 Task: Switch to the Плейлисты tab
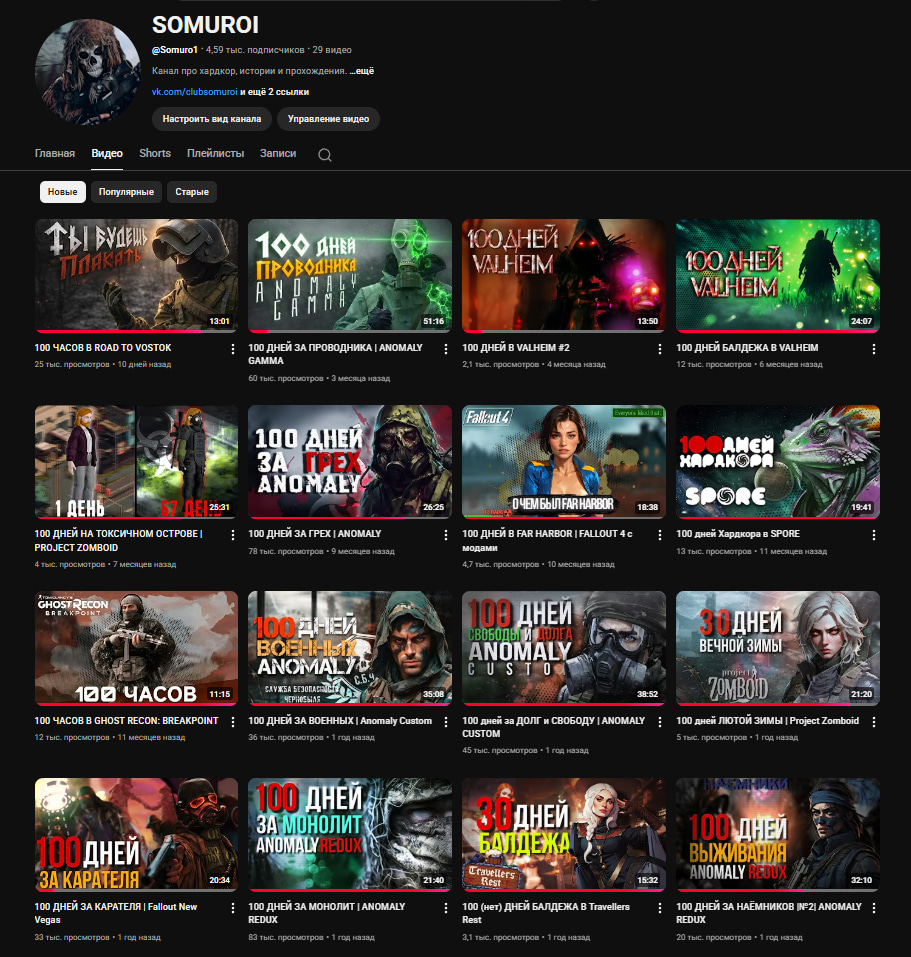pyautogui.click(x=215, y=153)
